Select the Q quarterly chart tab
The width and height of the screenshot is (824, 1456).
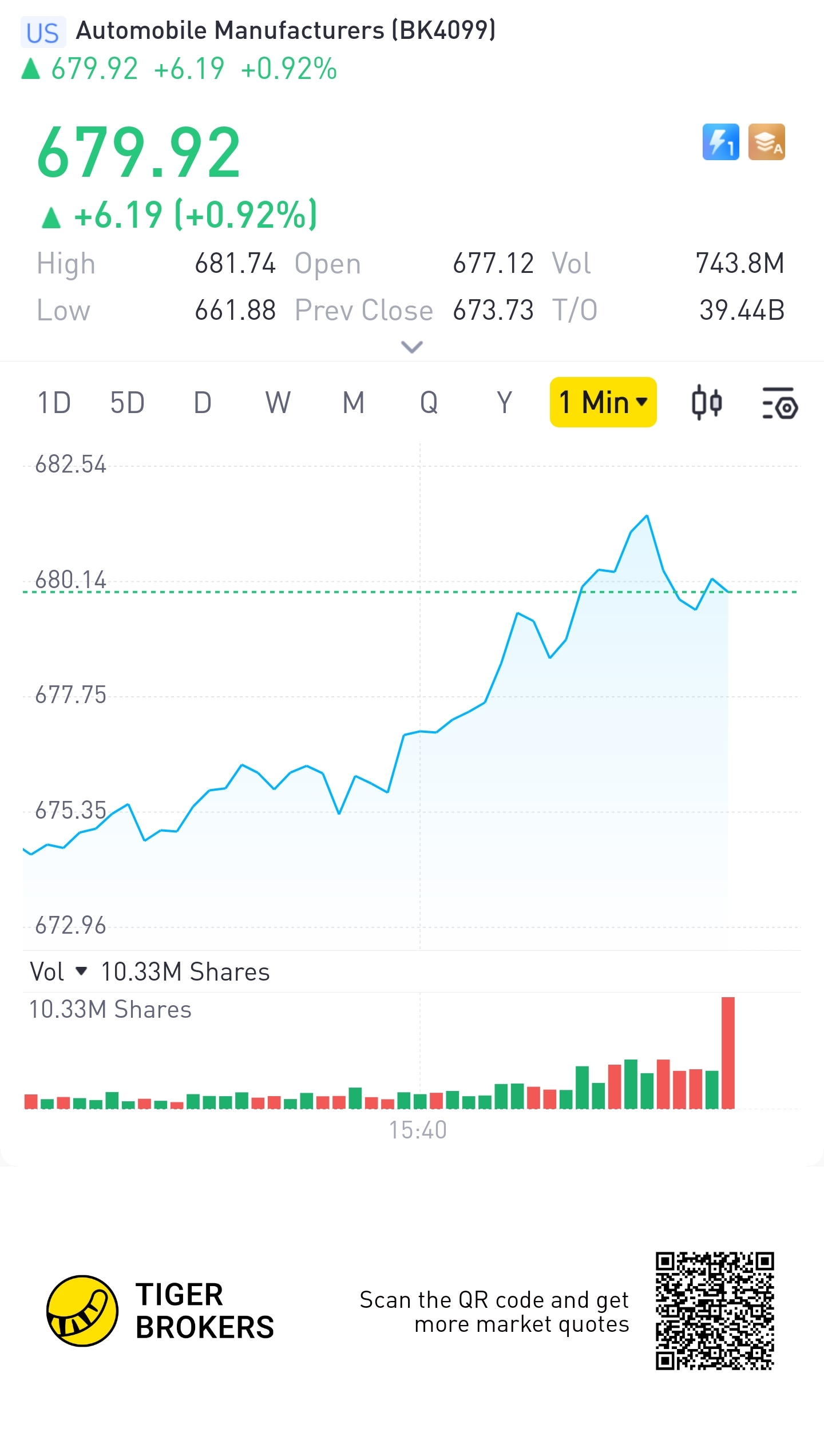(x=429, y=402)
